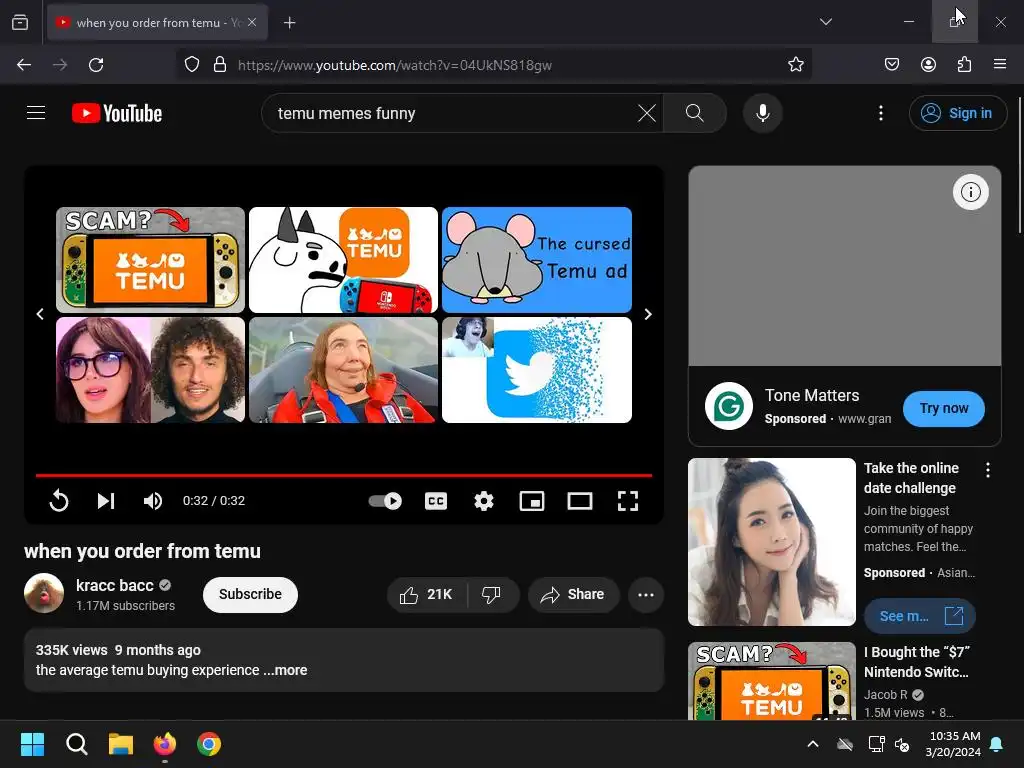Click the Share button
This screenshot has width=1024, height=768.
click(573, 594)
